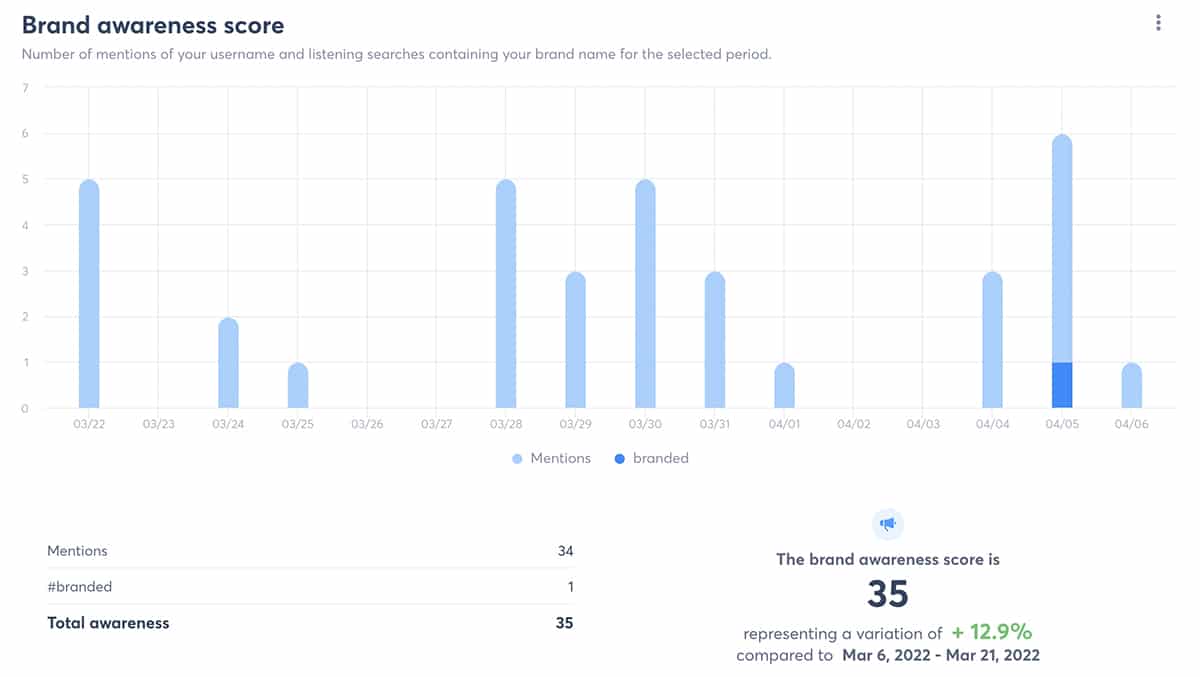1200x677 pixels.
Task: Select the Total awareness row
Action: 310,623
